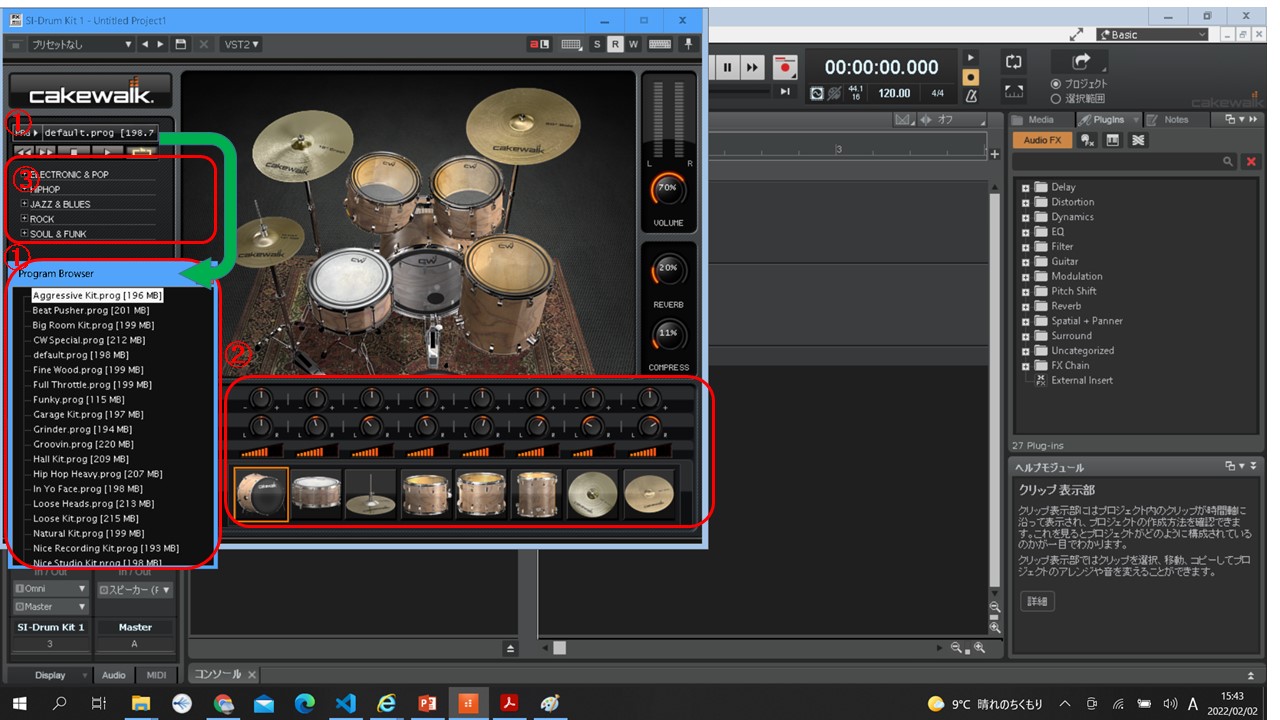Viewport: 1280px width, 720px height.
Task: Select the プロジェクト radio button
Action: 1056,85
